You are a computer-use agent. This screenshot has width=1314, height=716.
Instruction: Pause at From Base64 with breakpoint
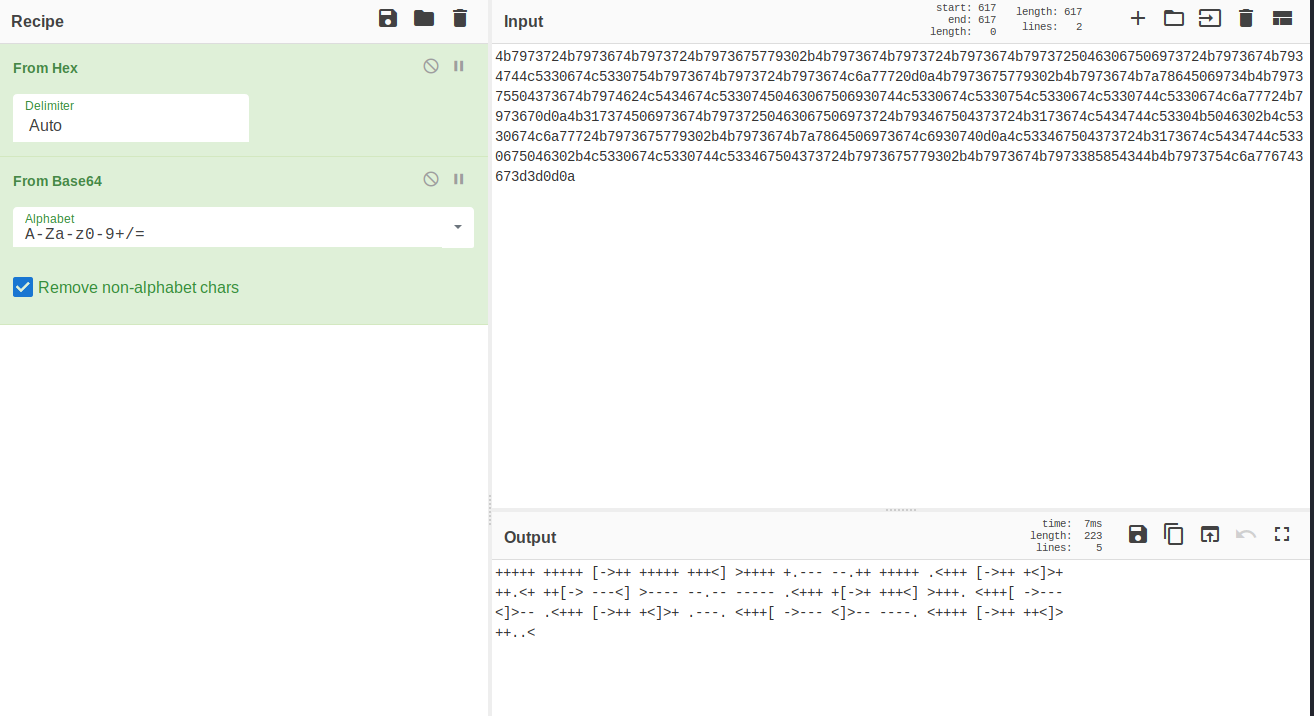tap(459, 179)
